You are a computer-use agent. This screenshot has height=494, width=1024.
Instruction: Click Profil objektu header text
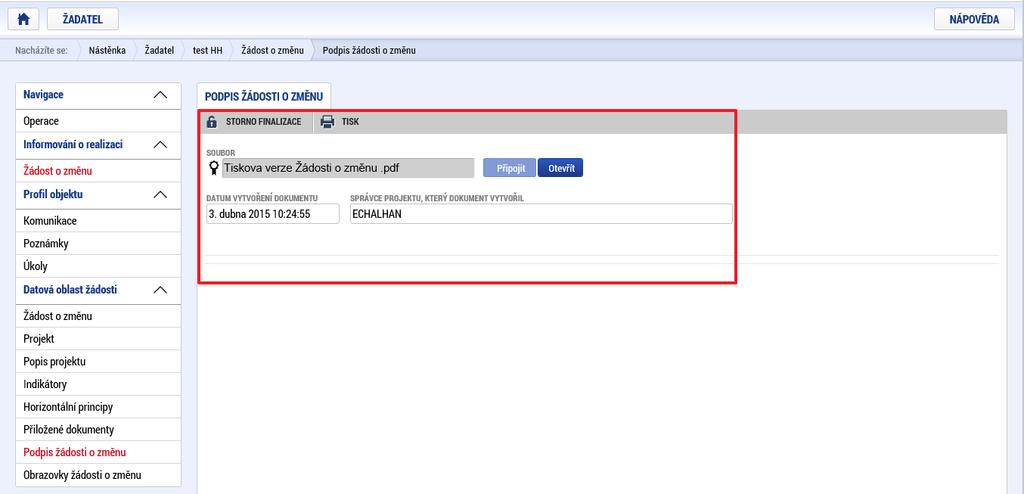click(x=53, y=194)
